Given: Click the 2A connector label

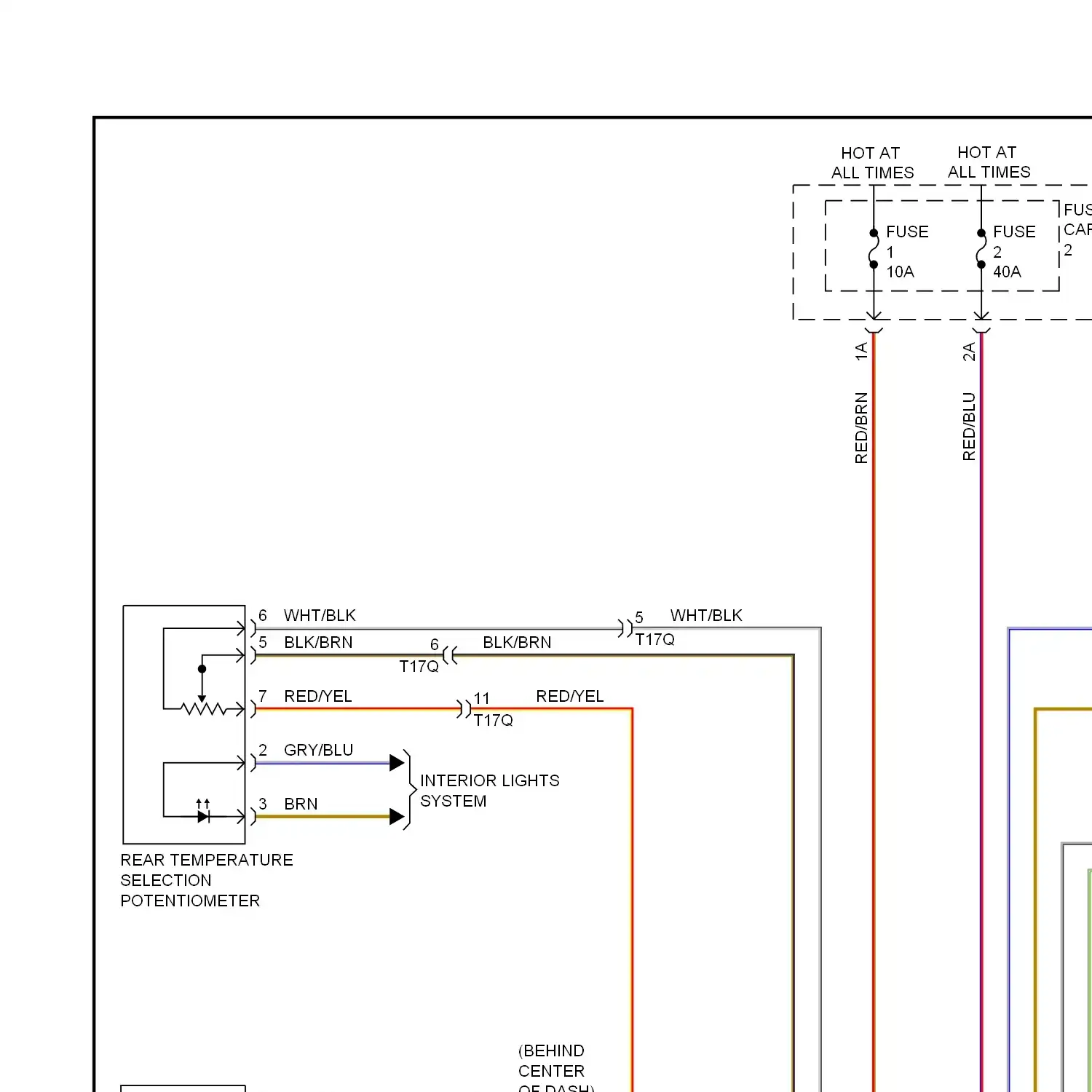Looking at the screenshot, I should (969, 352).
